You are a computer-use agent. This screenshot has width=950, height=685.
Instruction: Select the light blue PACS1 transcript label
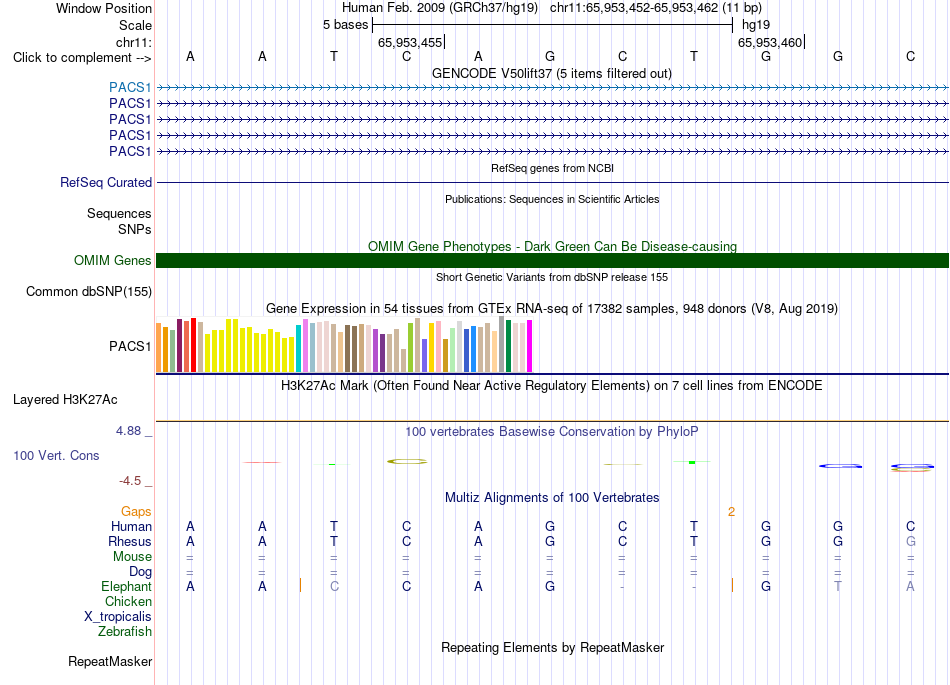pyautogui.click(x=130, y=87)
